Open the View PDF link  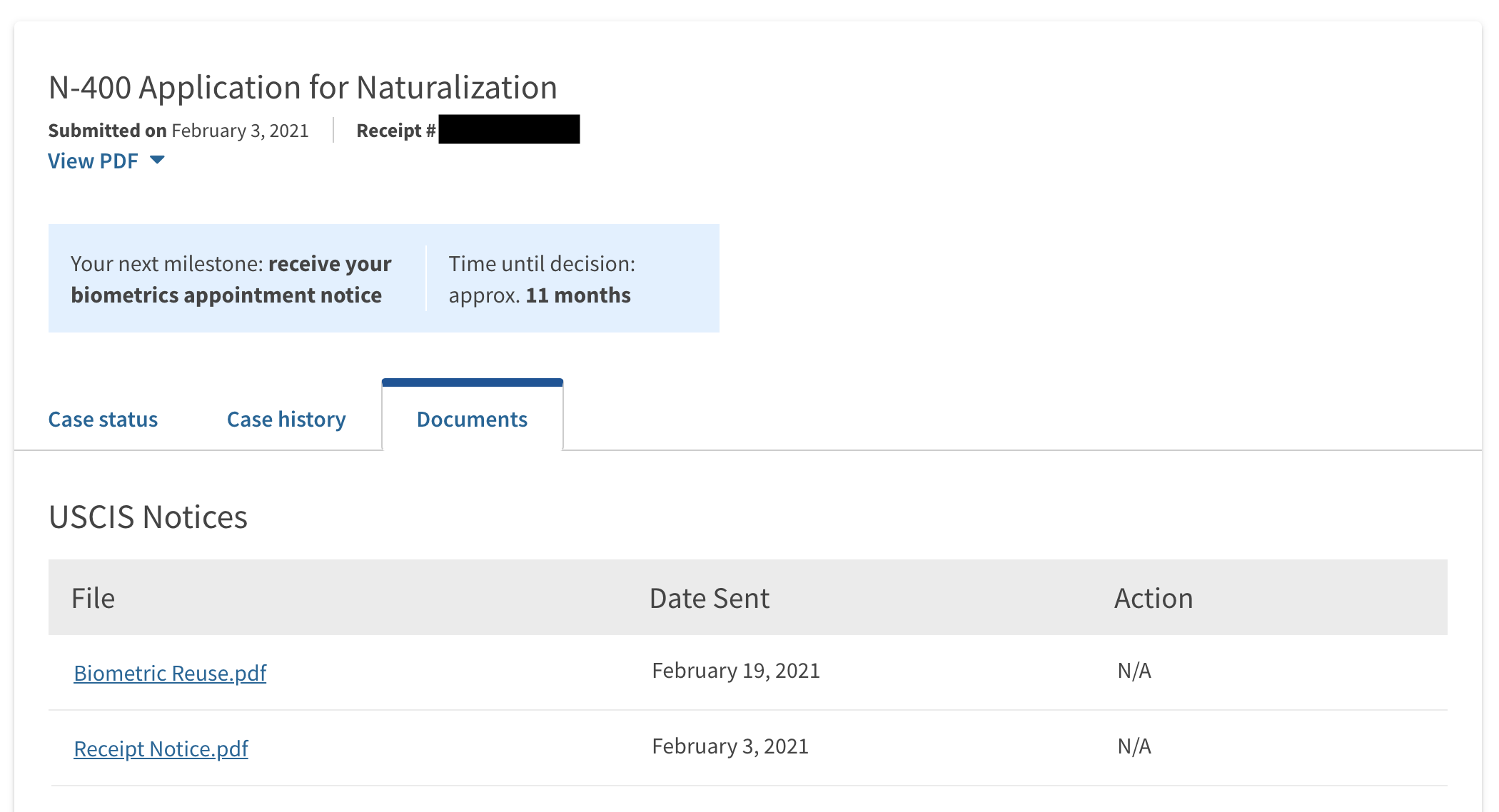click(93, 161)
